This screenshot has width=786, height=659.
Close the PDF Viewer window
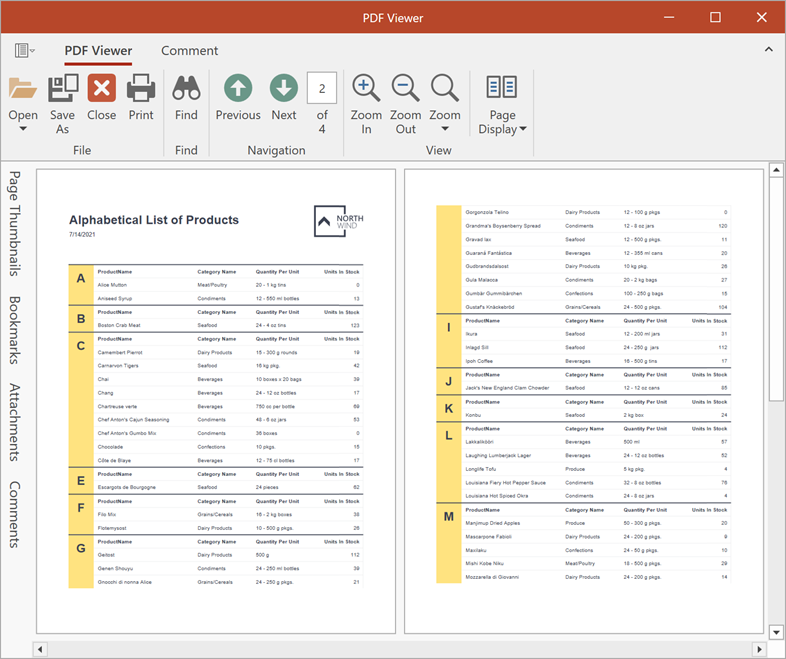[761, 18]
